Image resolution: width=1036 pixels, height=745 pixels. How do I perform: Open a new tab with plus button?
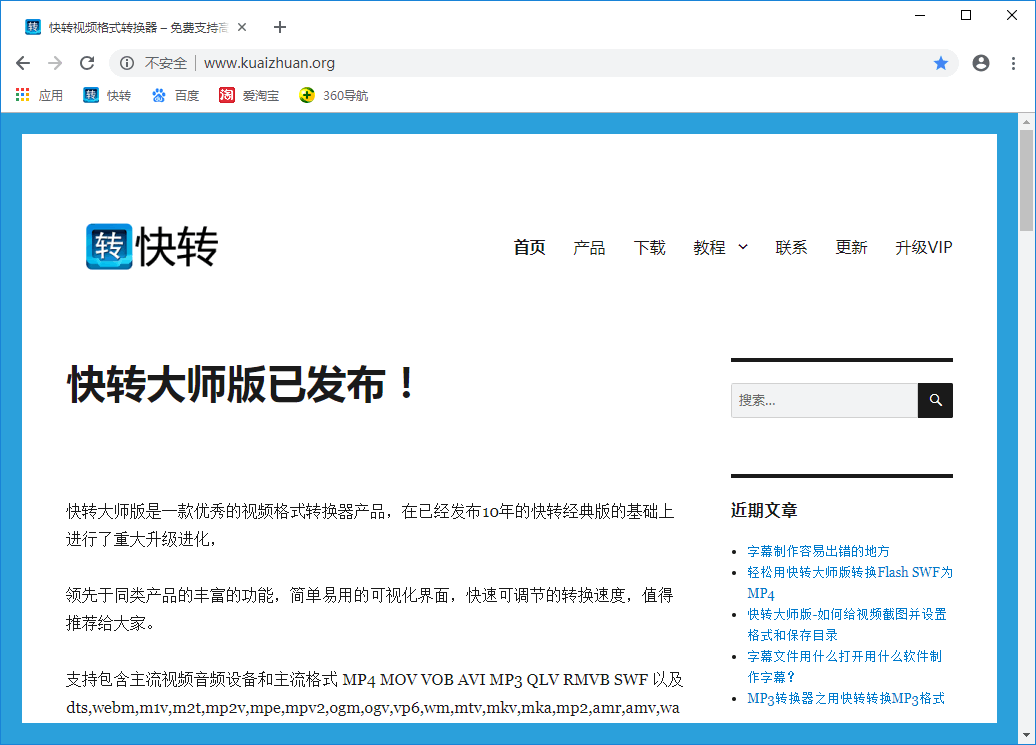[280, 27]
